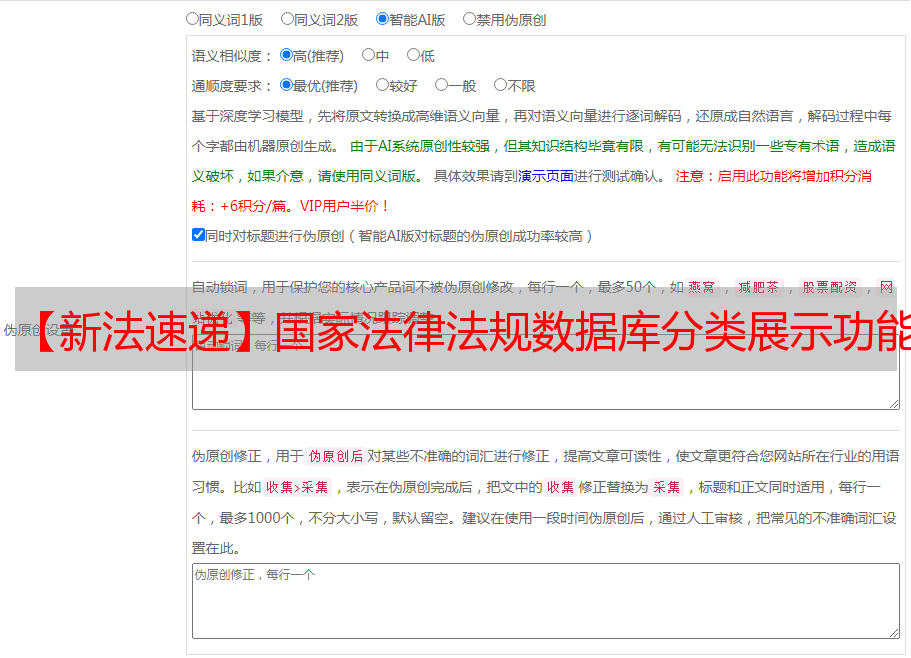Set 通顺度要求 to 最优(推荐)
This screenshot has width=911, height=658.
coord(286,85)
